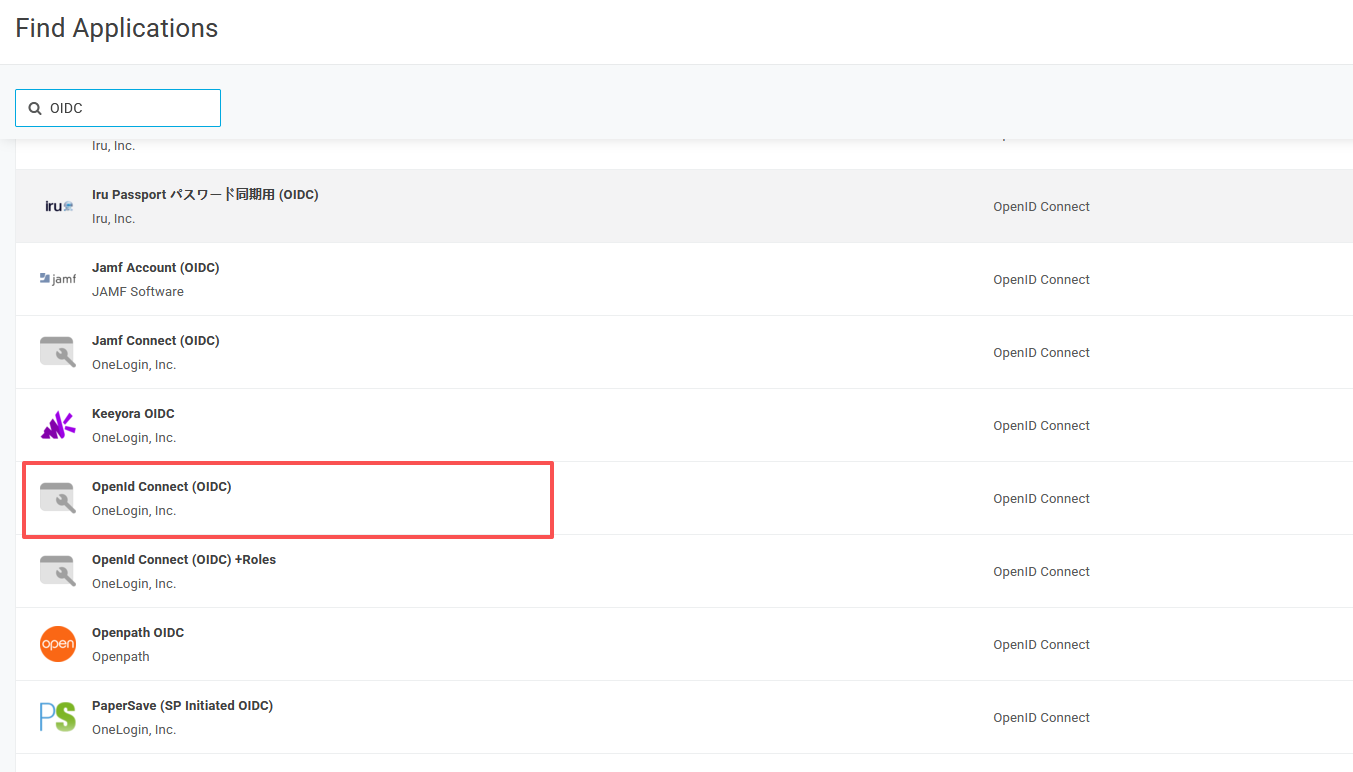
Task: Click OpenID Connect type in Keeyora row
Action: tap(1041, 426)
